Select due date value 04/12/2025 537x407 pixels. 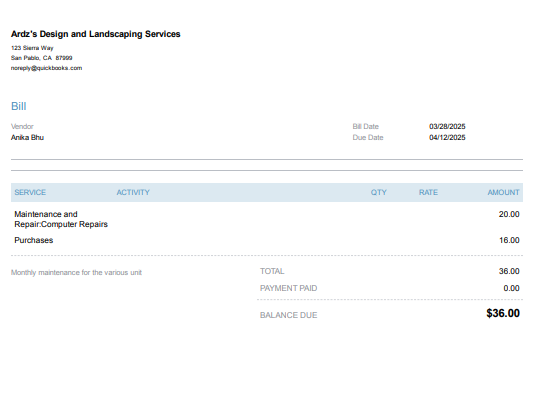[x=447, y=137]
